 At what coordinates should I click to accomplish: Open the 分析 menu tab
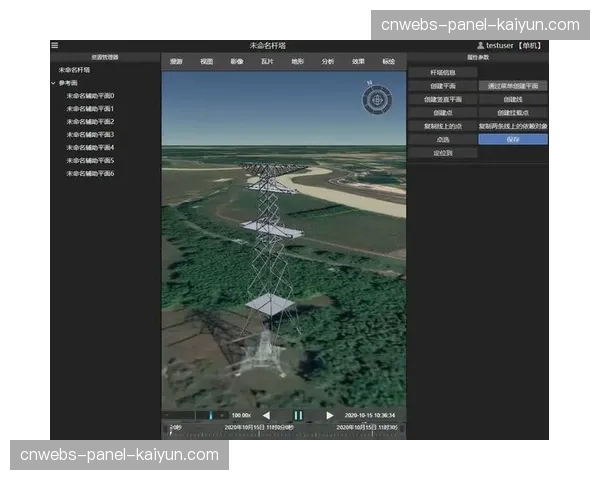(327, 61)
